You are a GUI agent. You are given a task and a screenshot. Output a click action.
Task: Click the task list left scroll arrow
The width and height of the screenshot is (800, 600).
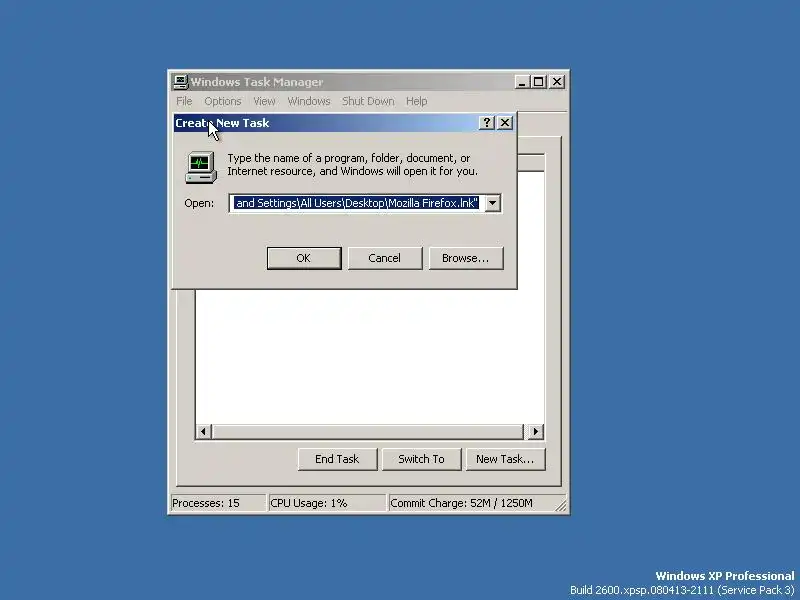204,432
